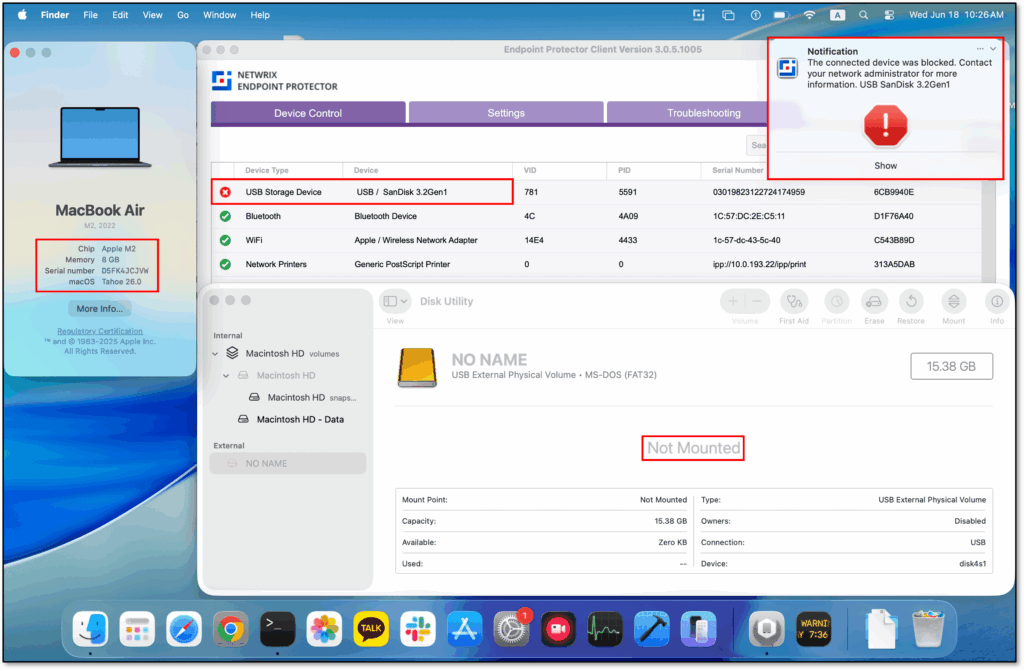
Task: Click the First Aid icon in Disk Utility
Action: coord(793,302)
